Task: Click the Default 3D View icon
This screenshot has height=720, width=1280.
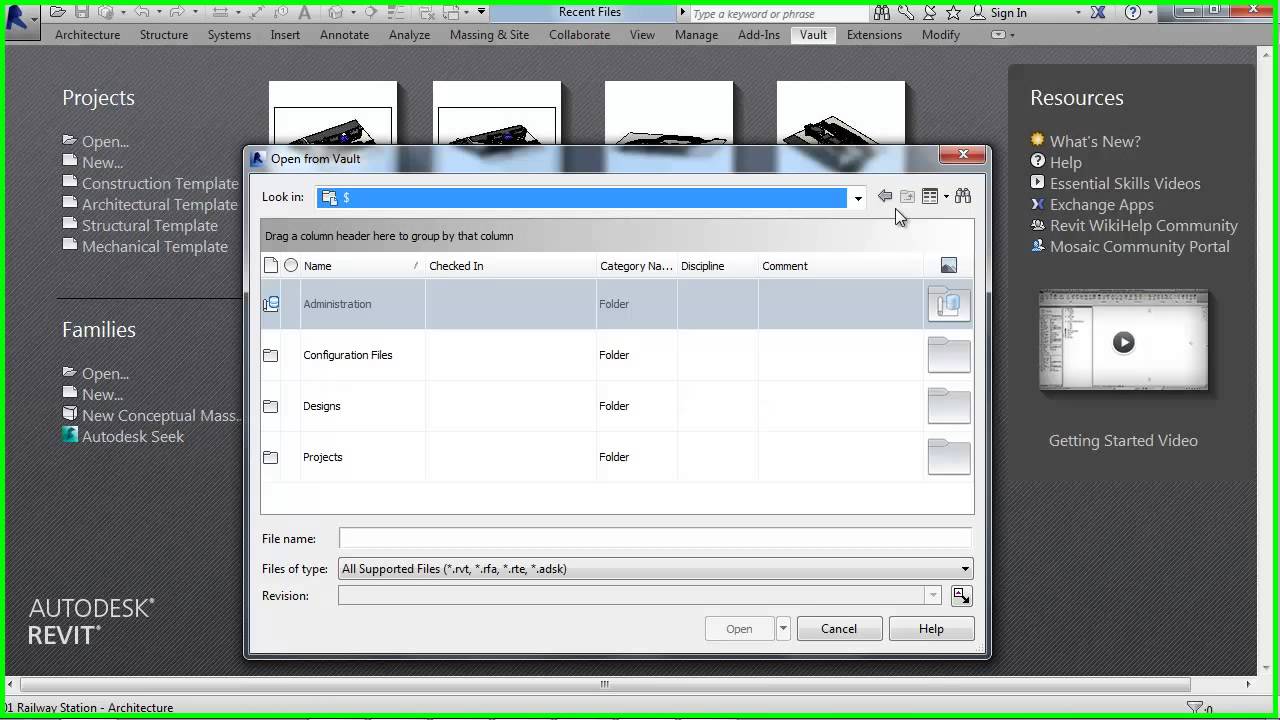Action: 336,12
